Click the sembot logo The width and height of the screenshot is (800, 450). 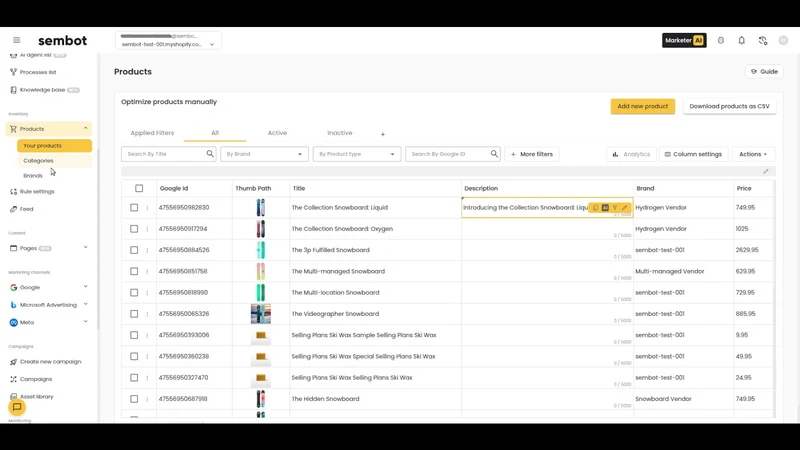pos(62,40)
